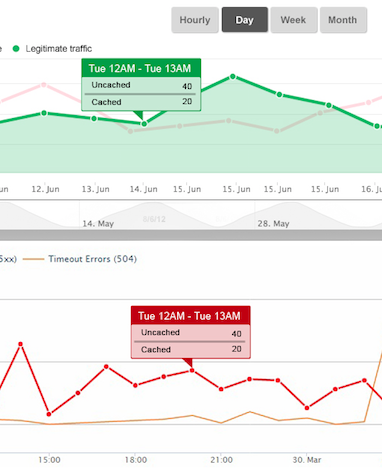This screenshot has width=382, height=474.
Task: Click the red tooltip header 'Tue 12AM - Tue 13AM'
Action: click(x=190, y=316)
